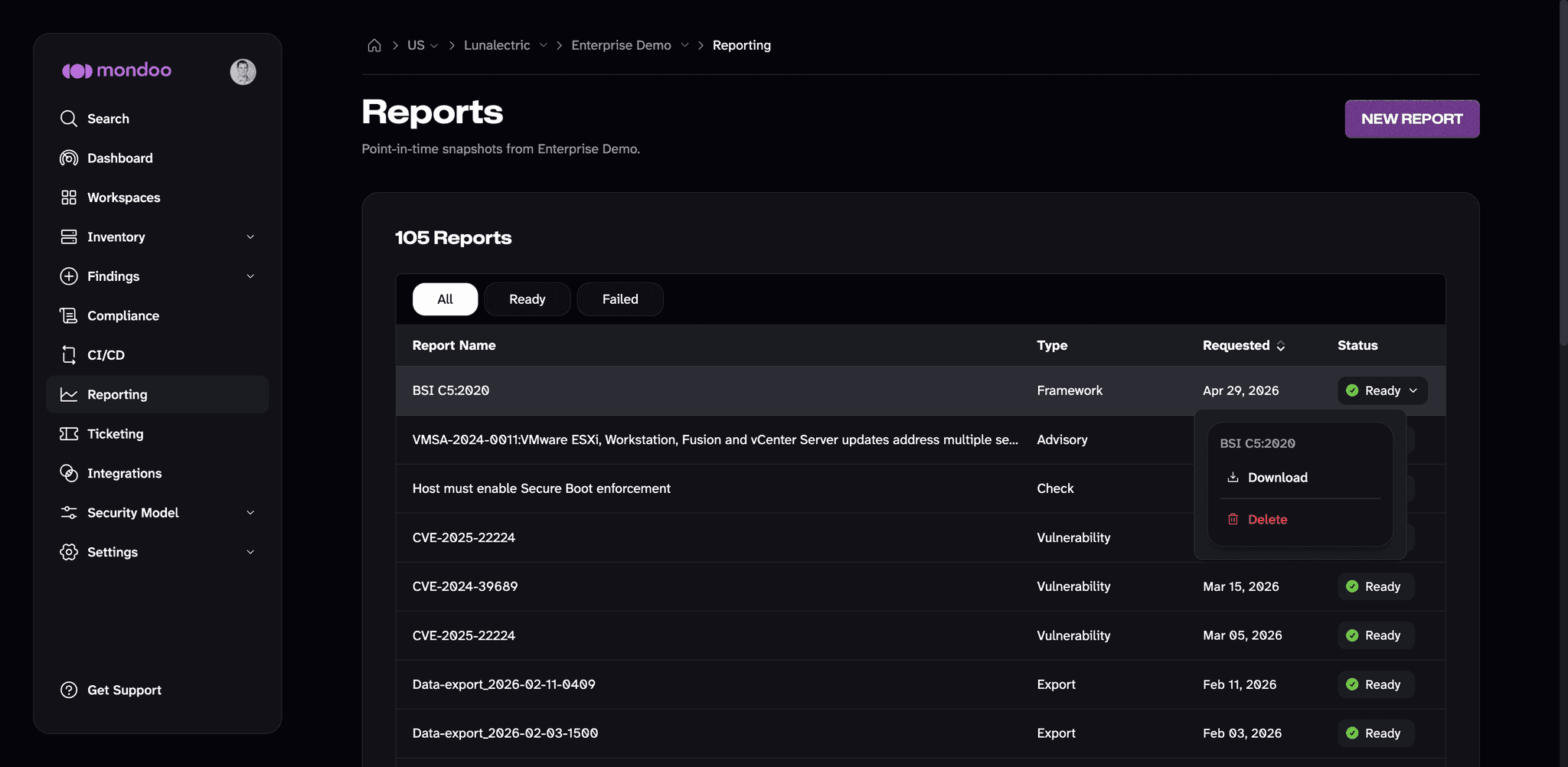Click the Enterprise Demo breadcrumb text
The height and width of the screenshot is (767, 1568).
click(x=621, y=45)
